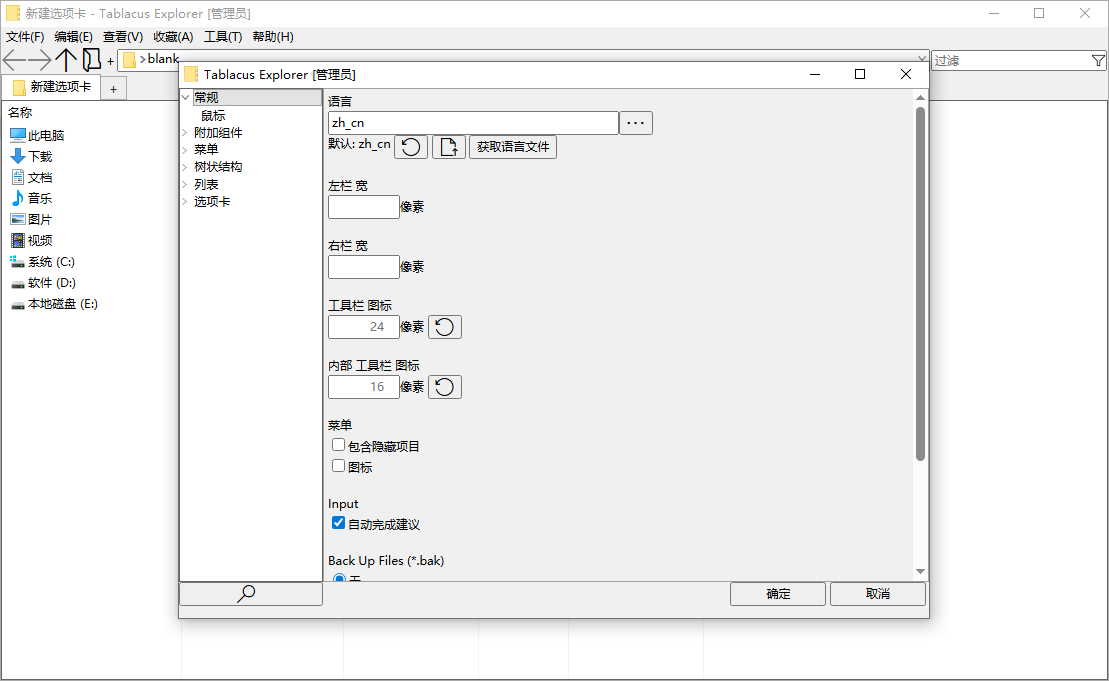This screenshot has height=681, width=1109.
Task: Click the export language file icon
Action: pyautogui.click(x=447, y=145)
